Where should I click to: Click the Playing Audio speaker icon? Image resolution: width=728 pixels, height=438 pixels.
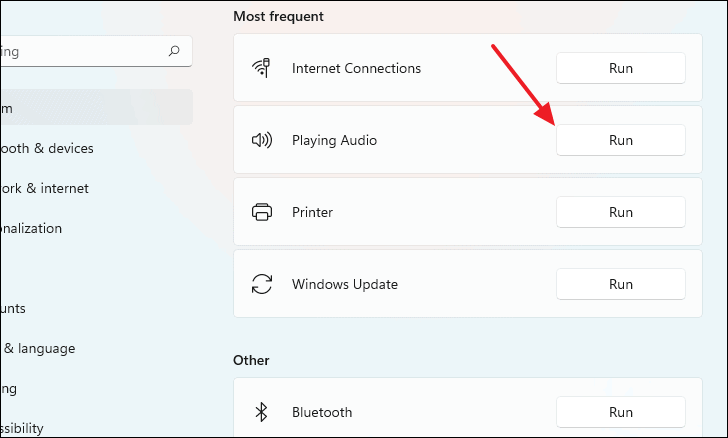tap(262, 140)
